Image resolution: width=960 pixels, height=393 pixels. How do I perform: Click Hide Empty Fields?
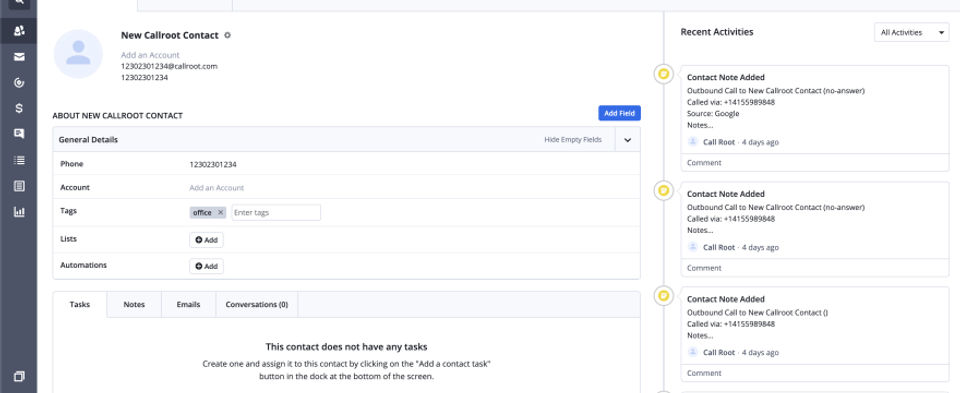coord(573,140)
